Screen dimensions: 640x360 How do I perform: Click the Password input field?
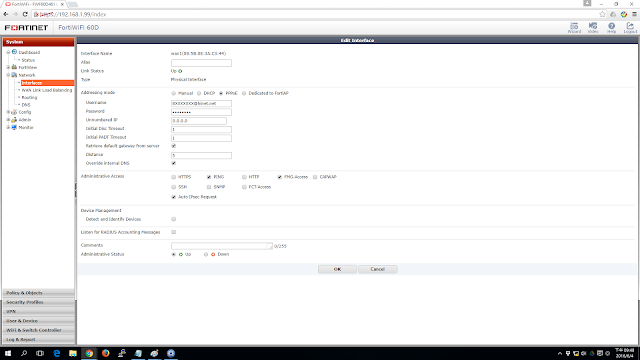pos(201,112)
